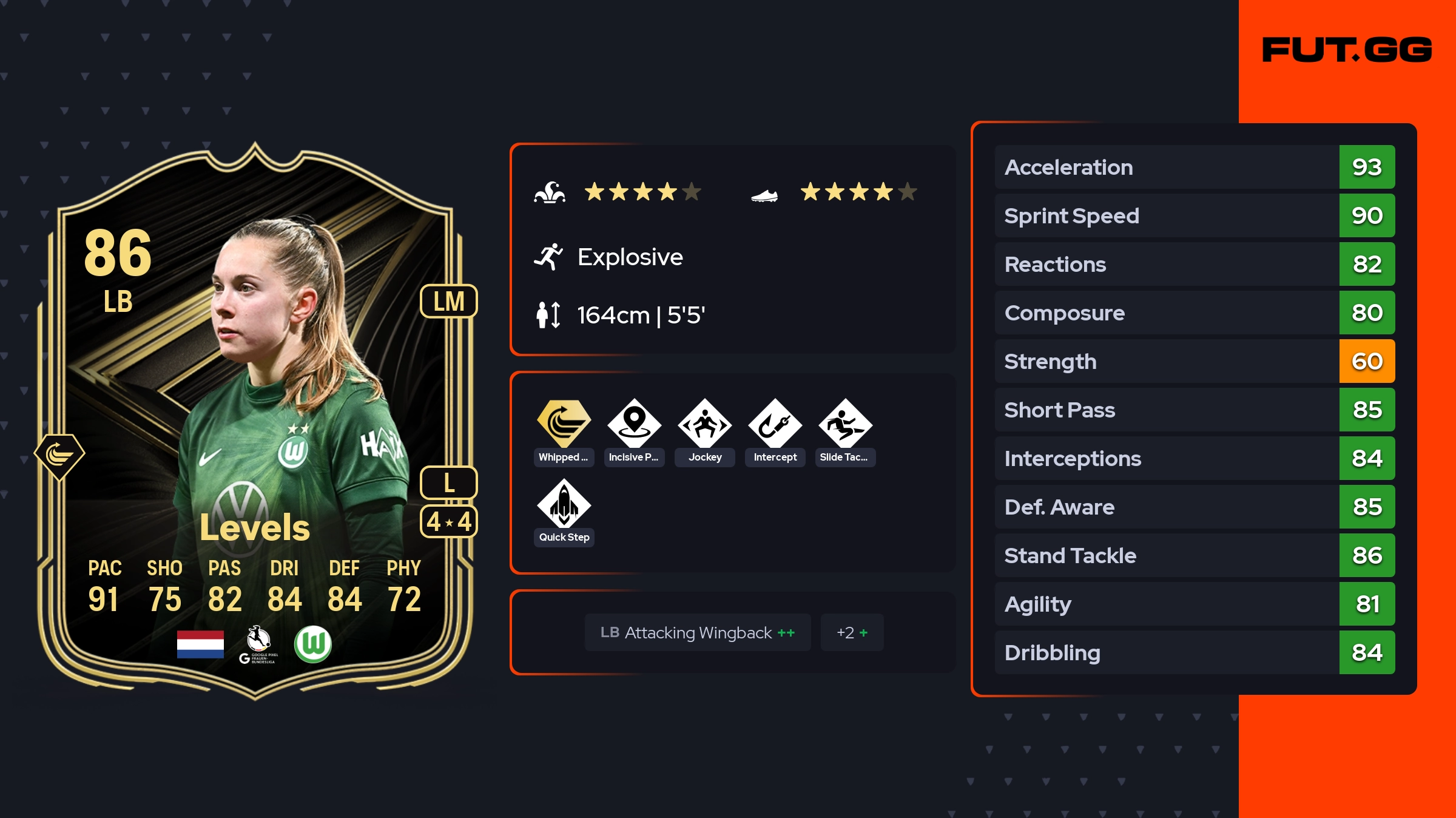Click the LM alternate position badge
Viewport: 1456px width, 818px height.
pyautogui.click(x=449, y=301)
